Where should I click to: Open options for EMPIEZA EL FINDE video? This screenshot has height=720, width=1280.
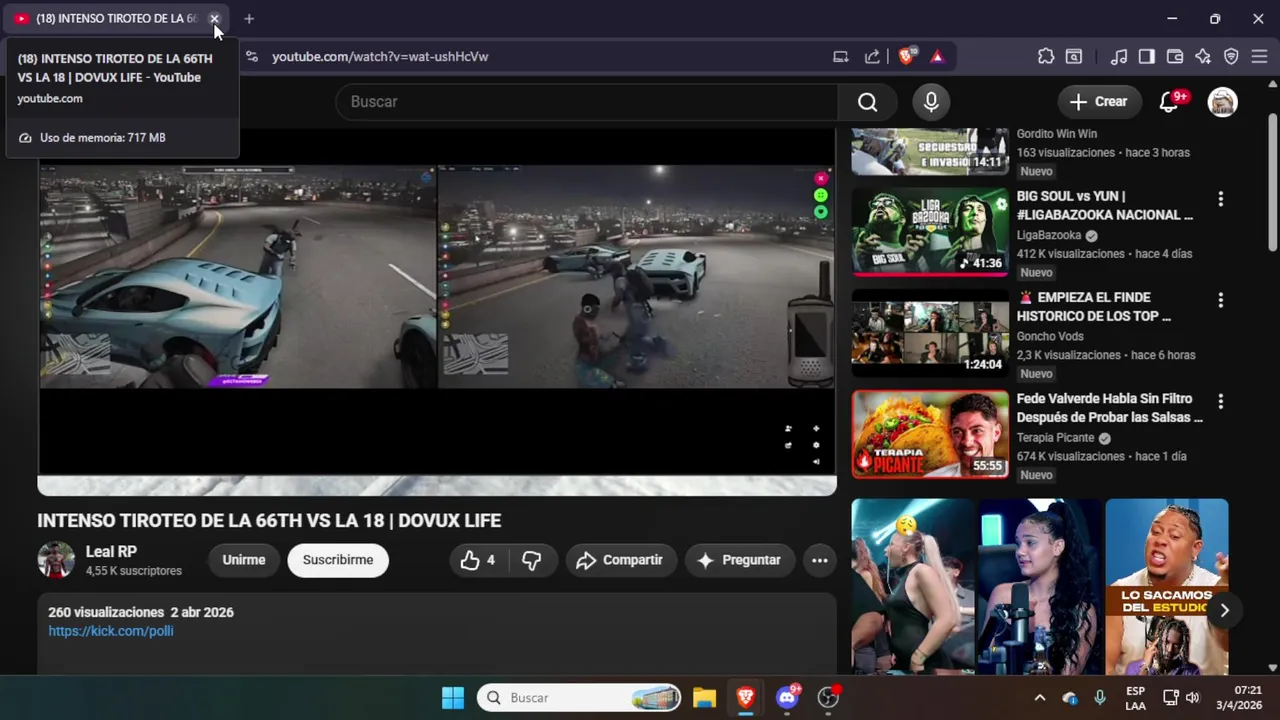[1220, 300]
